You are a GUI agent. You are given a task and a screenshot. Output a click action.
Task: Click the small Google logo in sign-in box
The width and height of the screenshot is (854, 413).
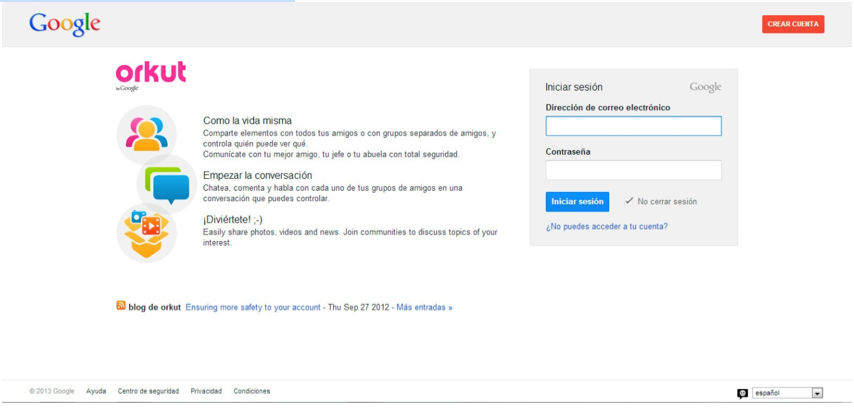pyautogui.click(x=705, y=87)
